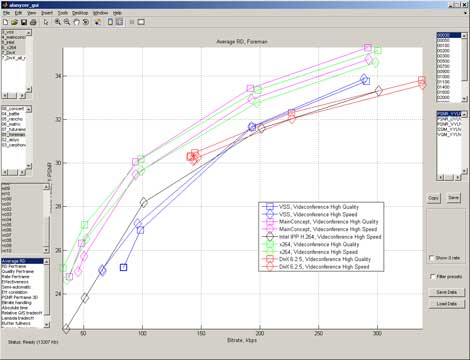Viewport: 470px width, 360px height.
Task: Select the highlighted foreman sequence entry
Action: click(14, 134)
